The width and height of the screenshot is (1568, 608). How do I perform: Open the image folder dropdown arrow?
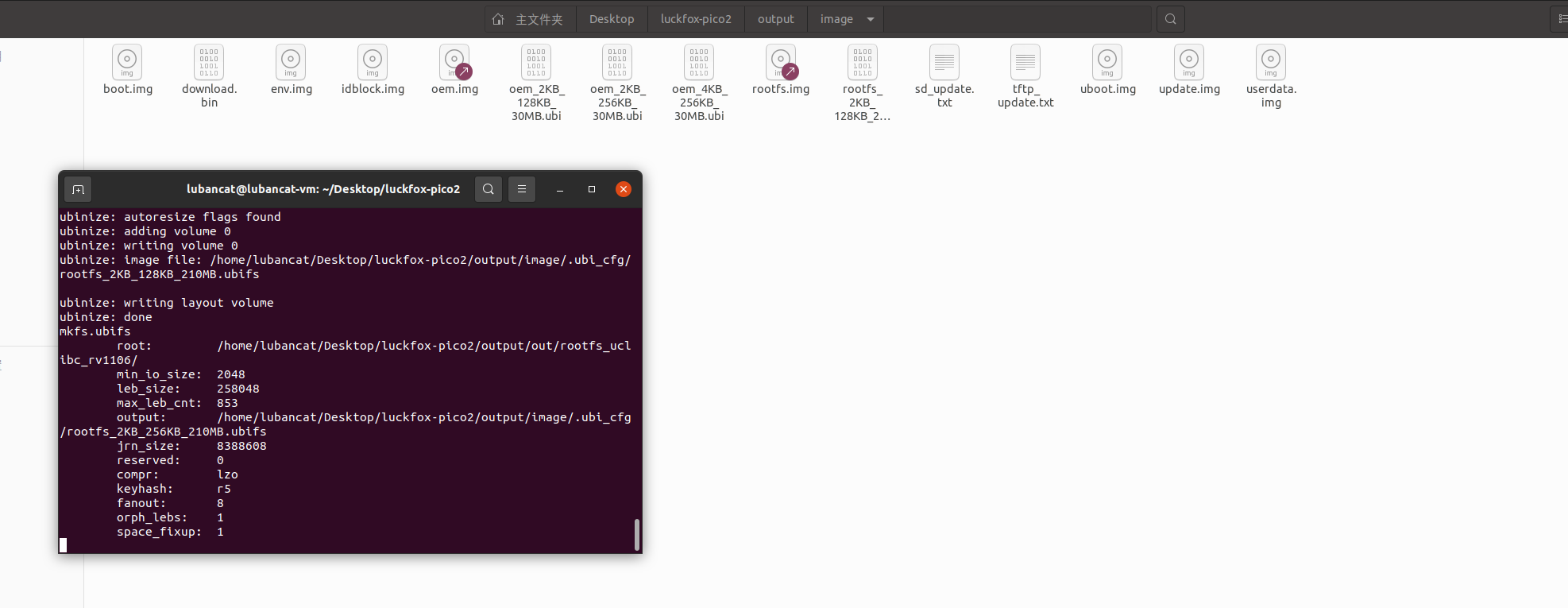coord(871,19)
